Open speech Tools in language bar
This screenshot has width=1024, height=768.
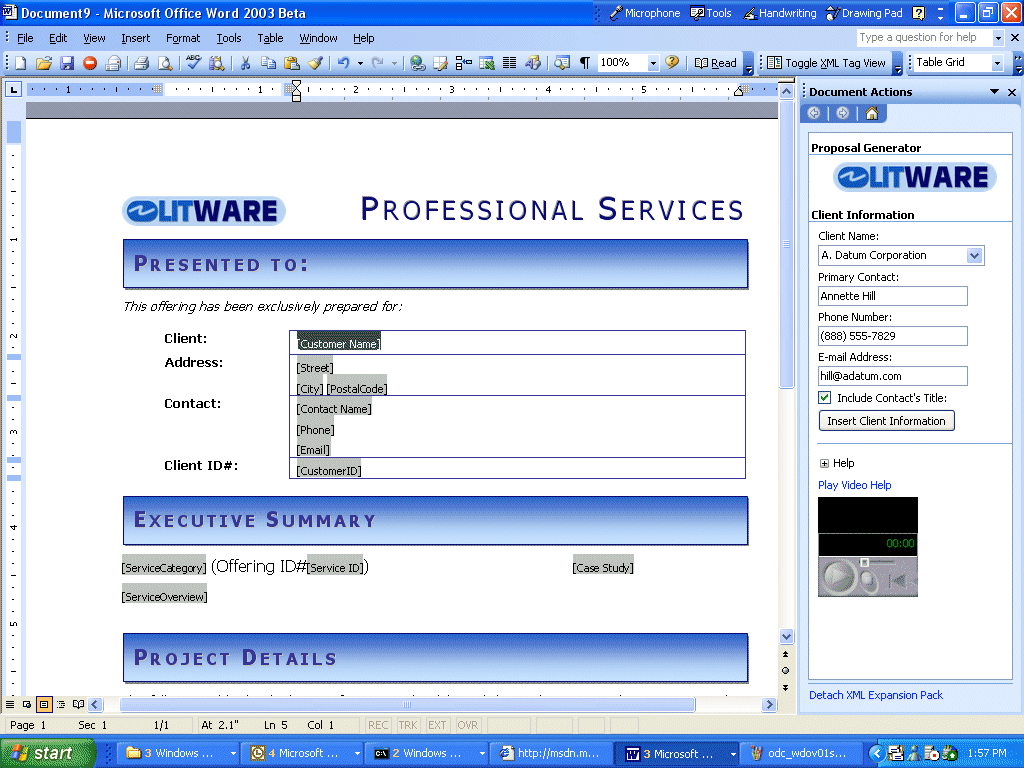pos(711,13)
